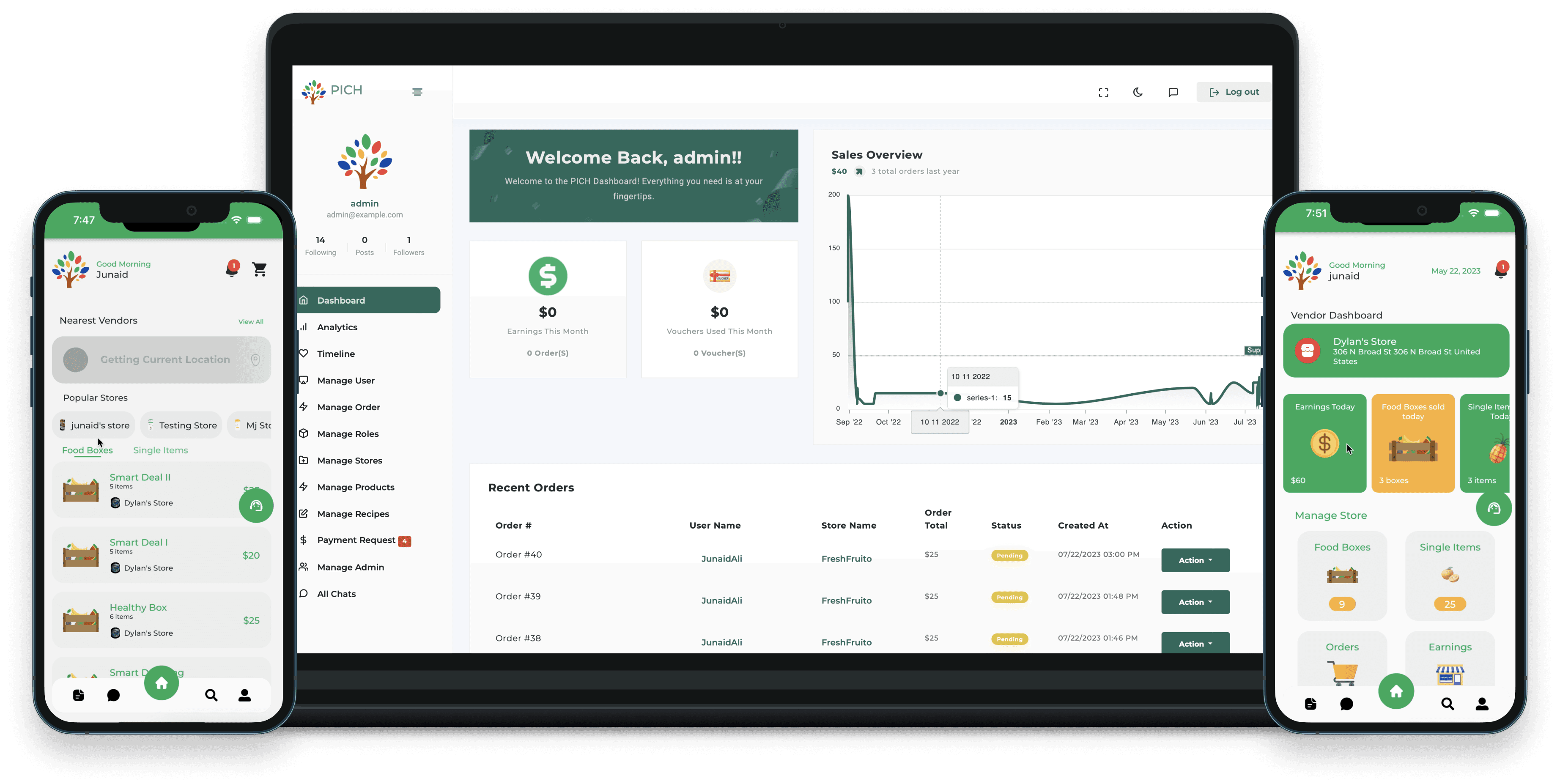Click the 14 Following count in admin profile
Viewport: 1560px width, 784px height.
321,240
